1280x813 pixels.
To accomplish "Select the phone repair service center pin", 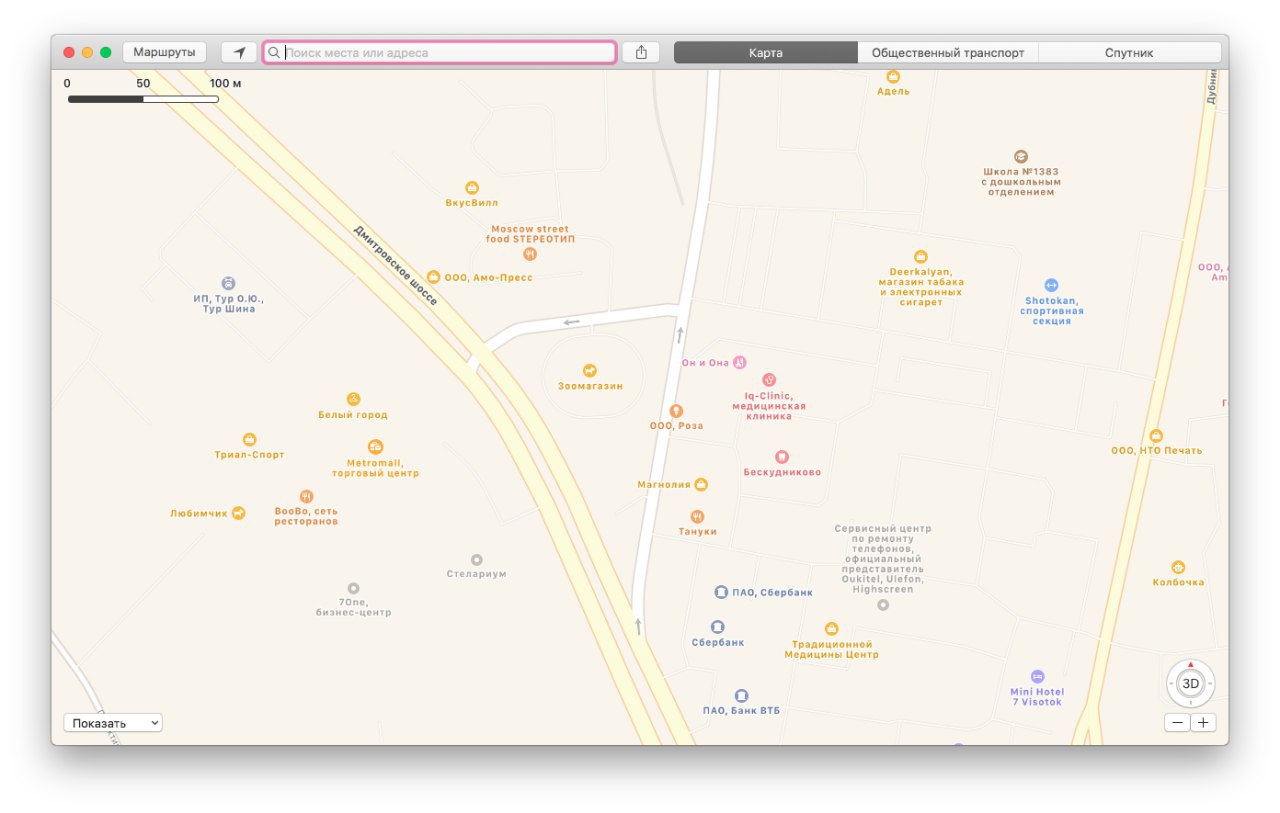I will pyautogui.click(x=883, y=605).
